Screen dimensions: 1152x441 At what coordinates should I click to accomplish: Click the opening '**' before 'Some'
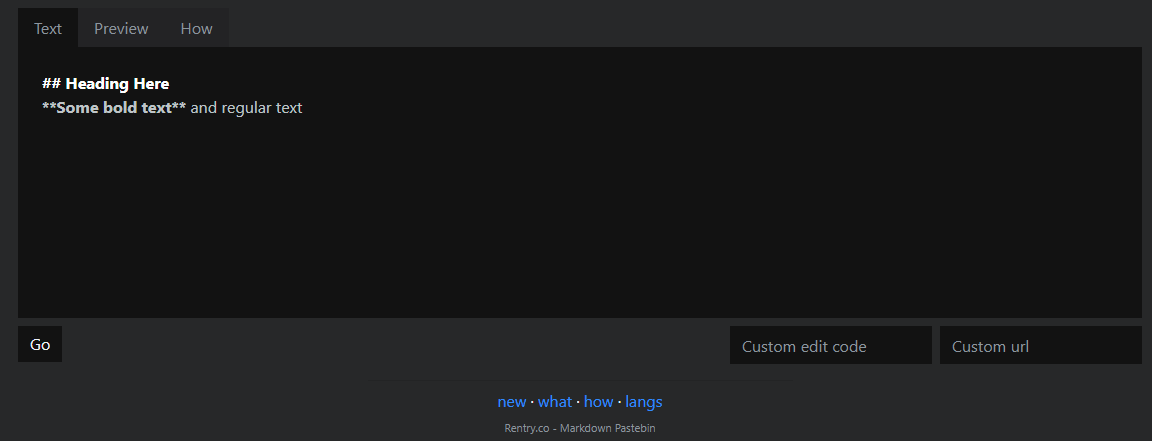click(49, 108)
